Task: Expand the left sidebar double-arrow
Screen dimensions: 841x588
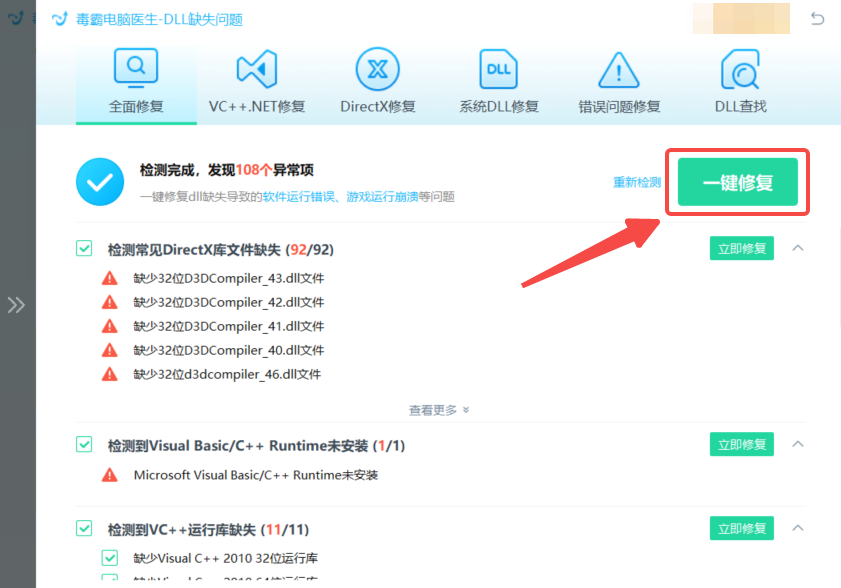Action: 16,305
